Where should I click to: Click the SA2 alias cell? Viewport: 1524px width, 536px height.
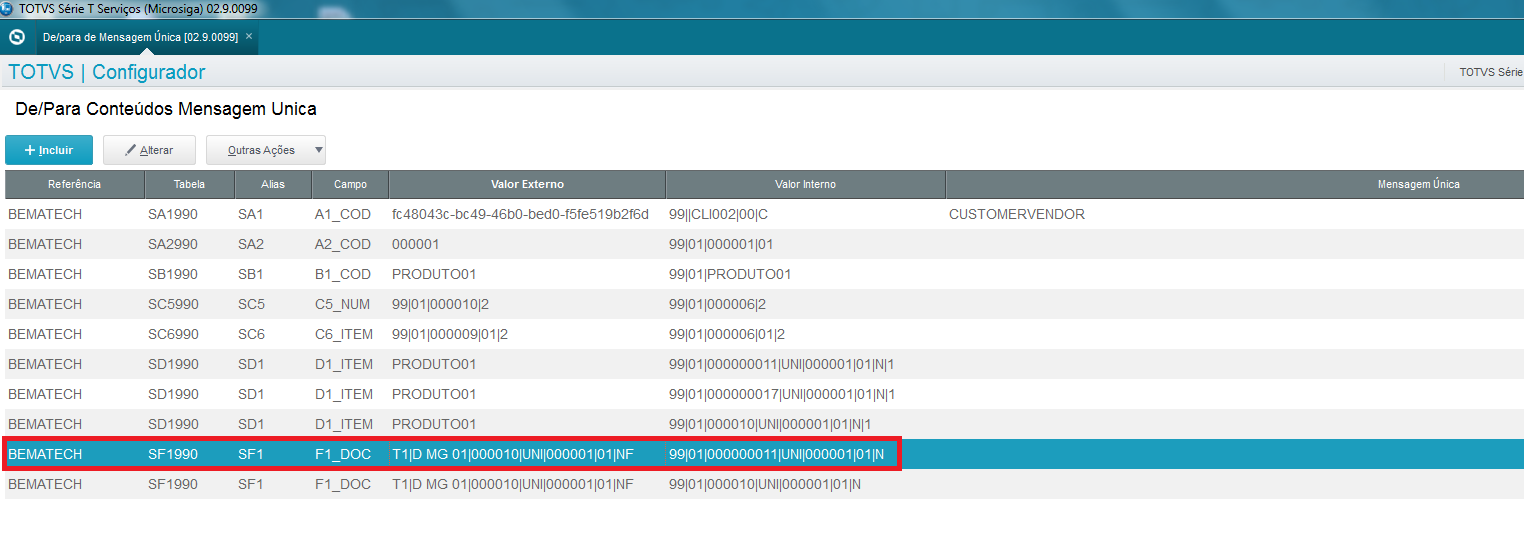[273, 244]
